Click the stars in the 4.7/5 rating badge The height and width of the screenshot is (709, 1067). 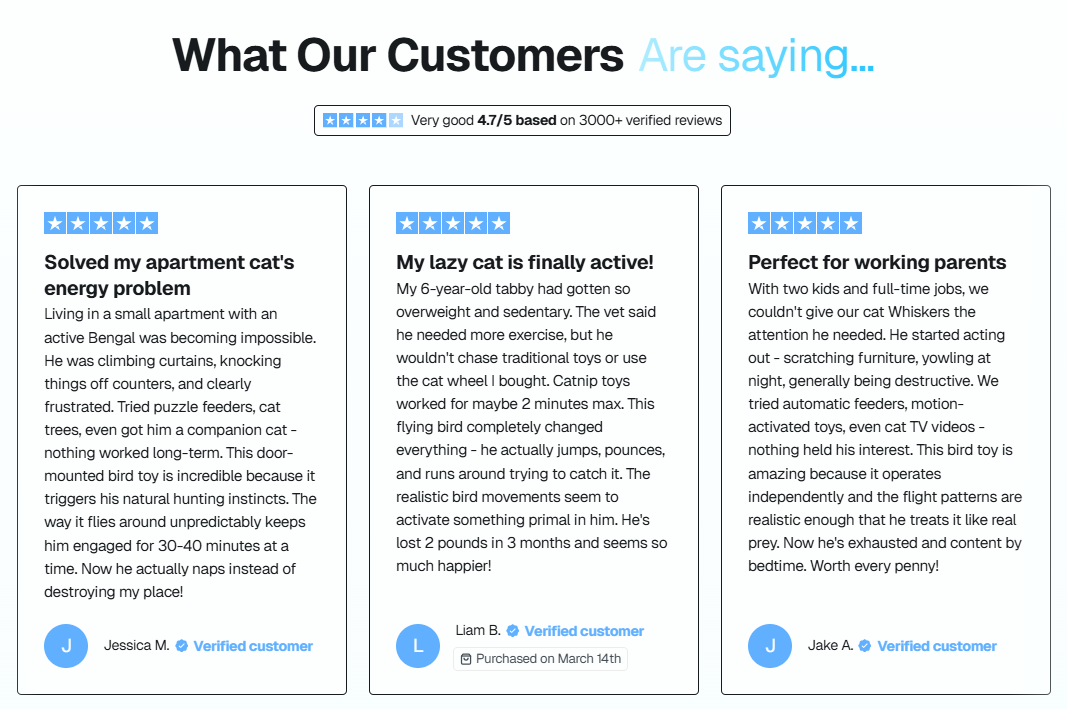(363, 120)
